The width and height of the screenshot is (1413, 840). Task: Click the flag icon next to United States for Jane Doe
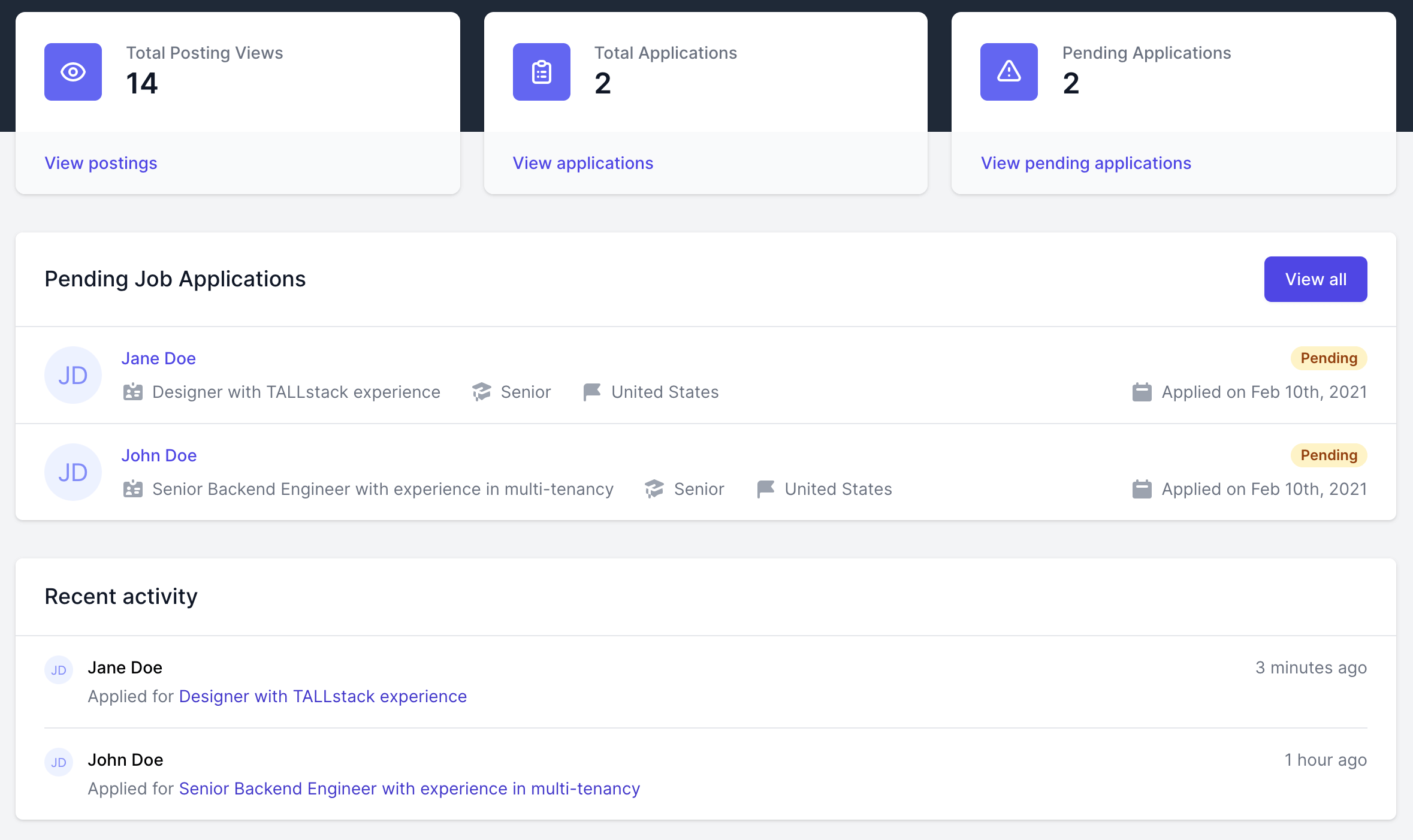coord(591,392)
